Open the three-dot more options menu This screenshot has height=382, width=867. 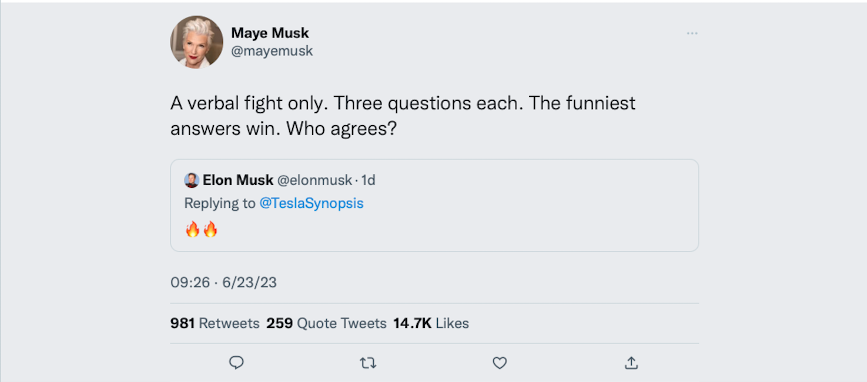[692, 33]
